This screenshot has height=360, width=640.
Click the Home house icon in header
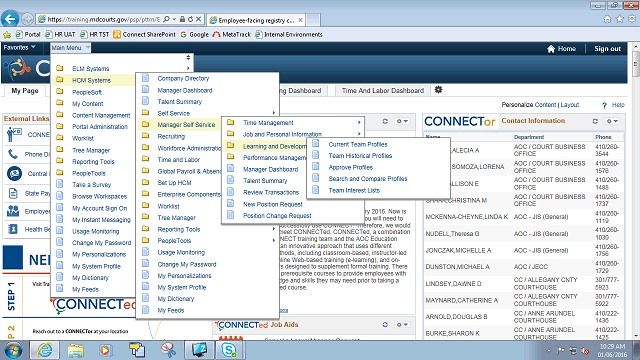point(551,49)
